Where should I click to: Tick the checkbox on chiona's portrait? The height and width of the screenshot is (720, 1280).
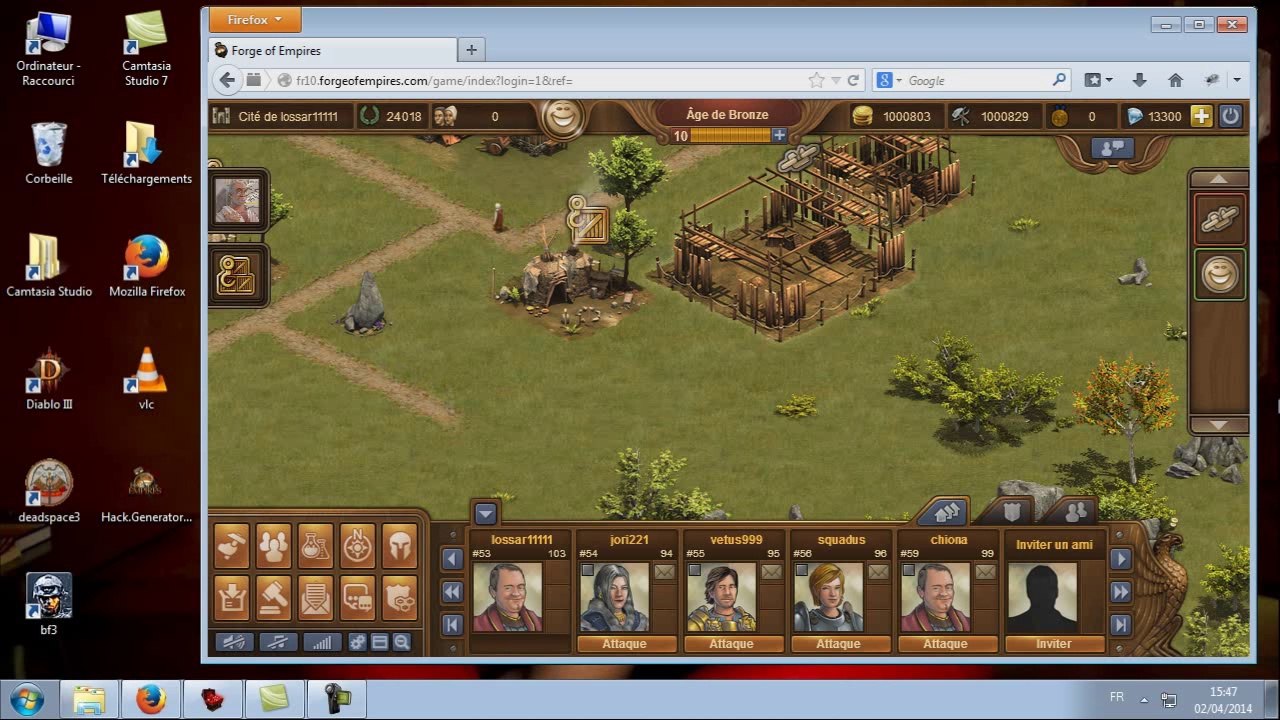pyautogui.click(x=909, y=571)
